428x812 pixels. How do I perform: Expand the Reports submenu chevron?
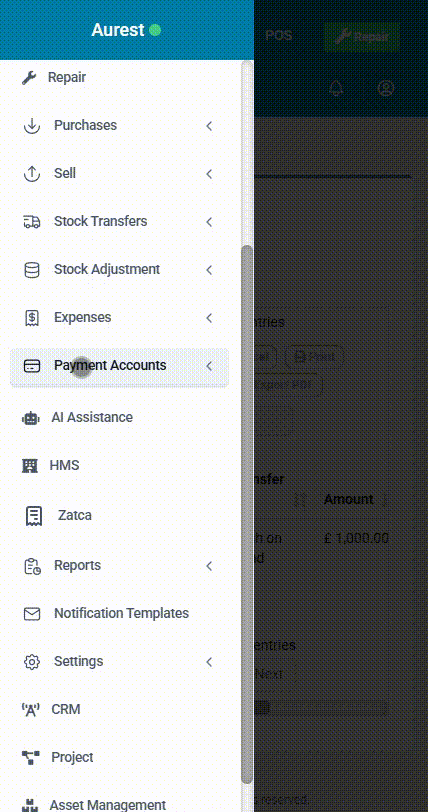(x=209, y=566)
